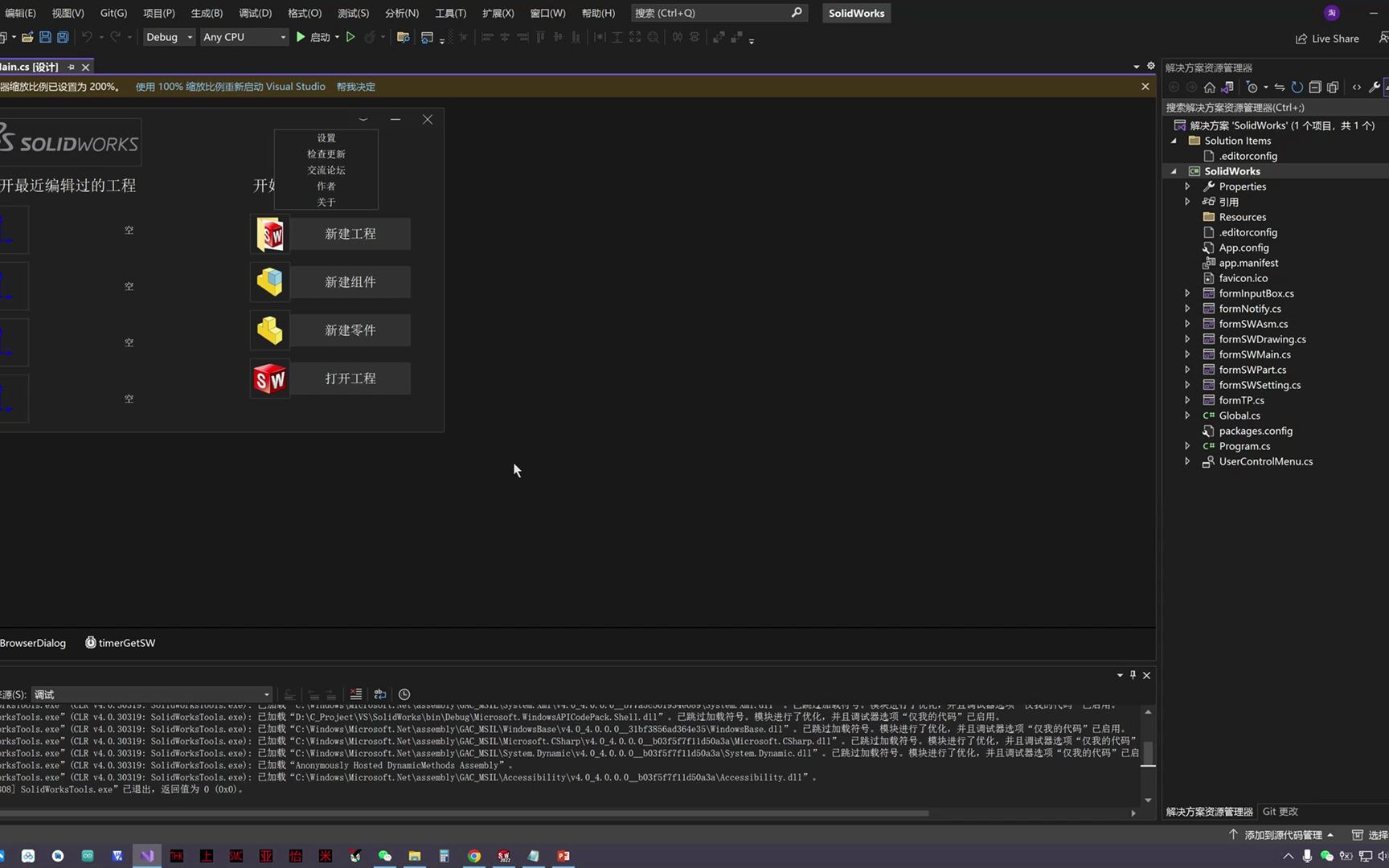The width and height of the screenshot is (1389, 868).
Task: Click the clock timestamp icon in output toolbar
Action: 404,694
